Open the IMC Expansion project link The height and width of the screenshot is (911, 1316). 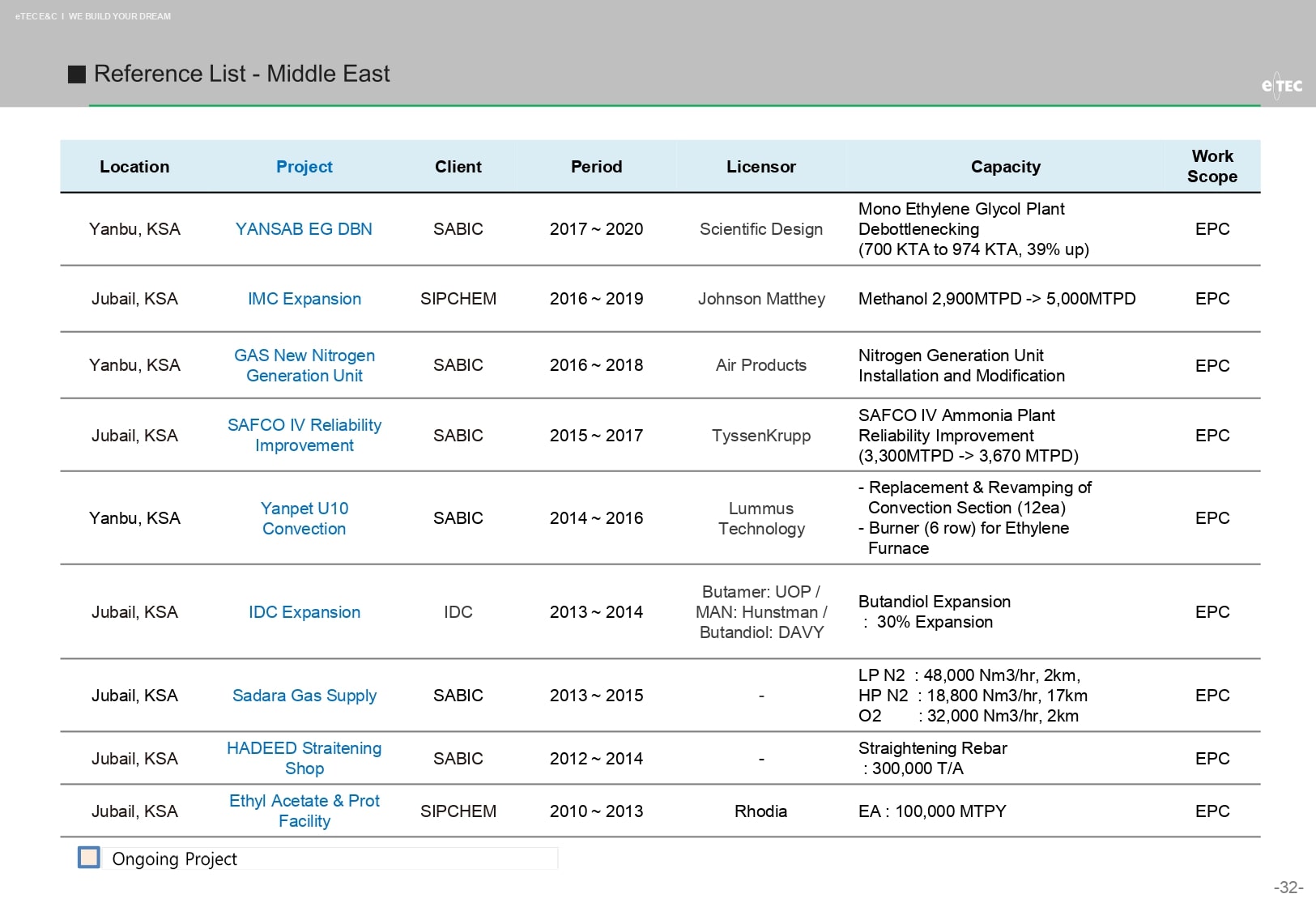[305, 299]
